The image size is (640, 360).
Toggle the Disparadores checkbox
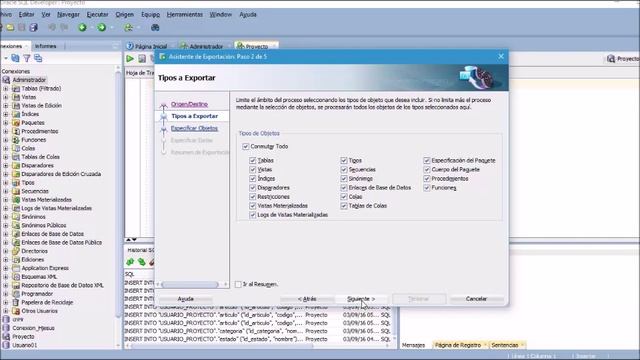253,187
